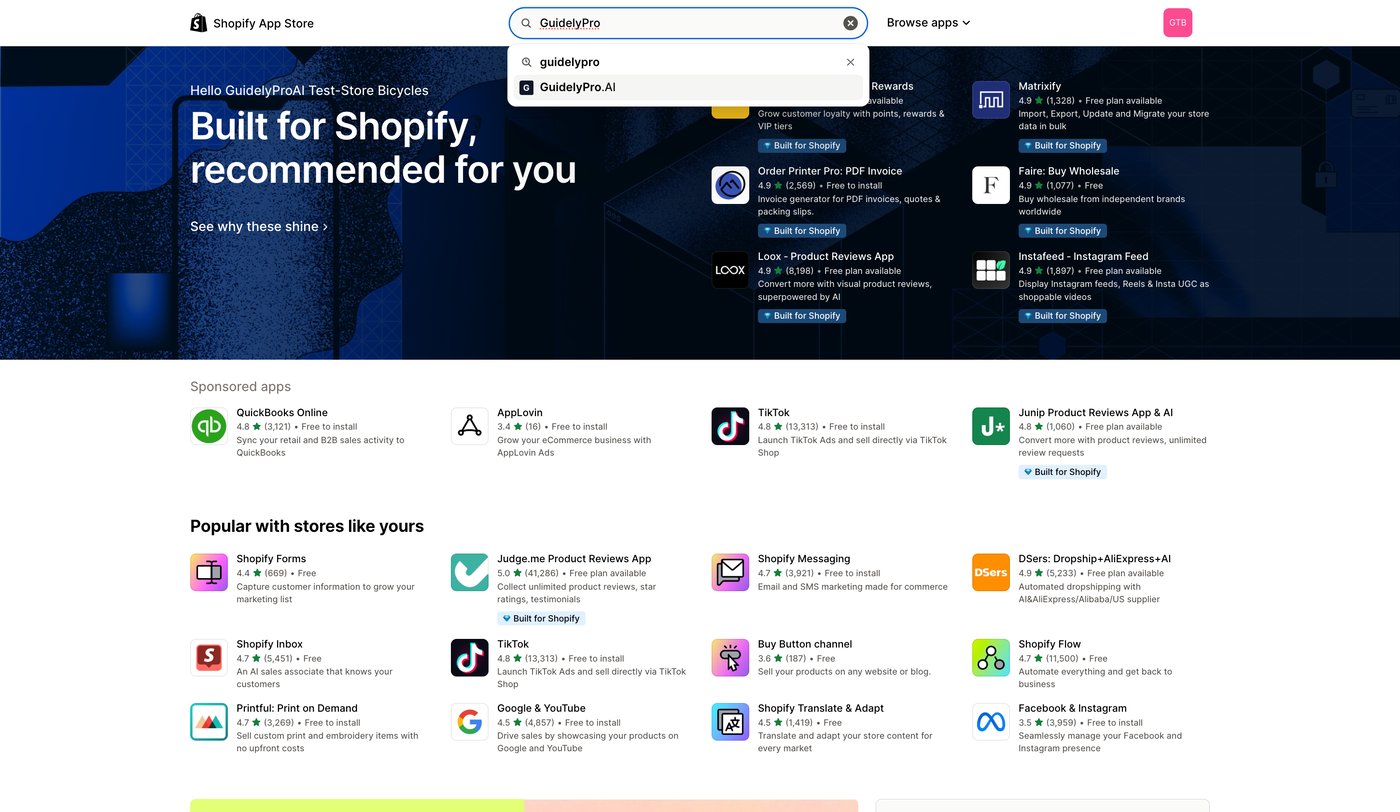Viewport: 1400px width, 812px height.
Task: Open the Judge.me app icon
Action: point(470,572)
